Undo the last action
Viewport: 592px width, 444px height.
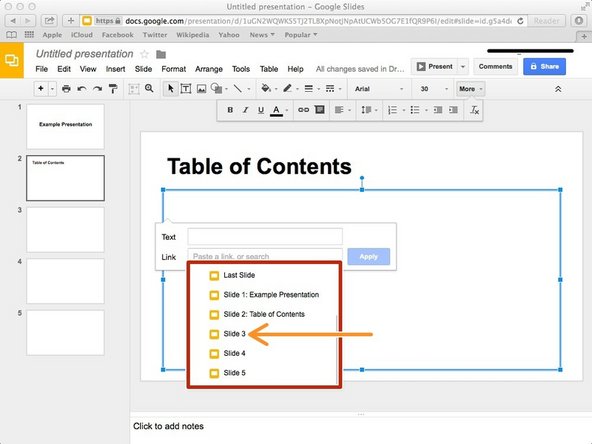[x=82, y=89]
